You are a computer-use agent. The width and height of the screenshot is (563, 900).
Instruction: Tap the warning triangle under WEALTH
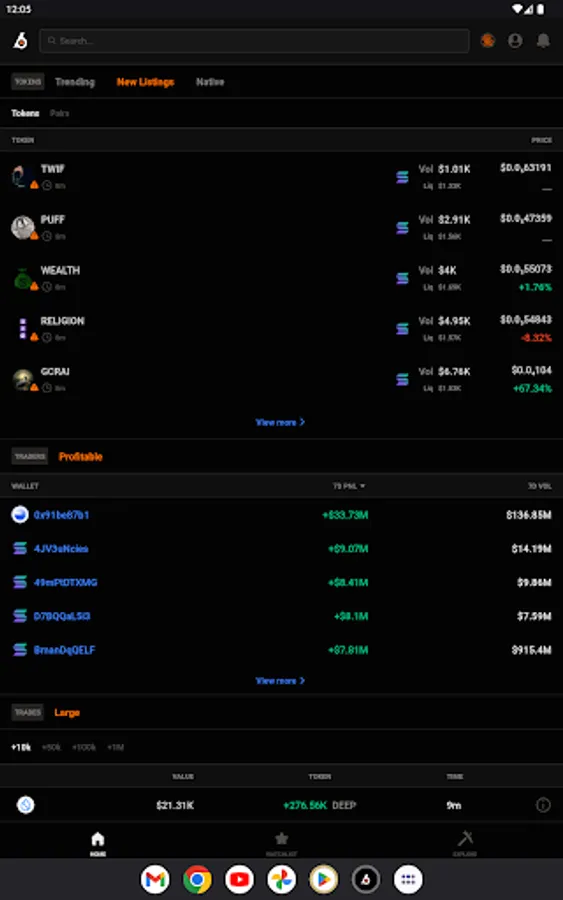click(x=34, y=286)
